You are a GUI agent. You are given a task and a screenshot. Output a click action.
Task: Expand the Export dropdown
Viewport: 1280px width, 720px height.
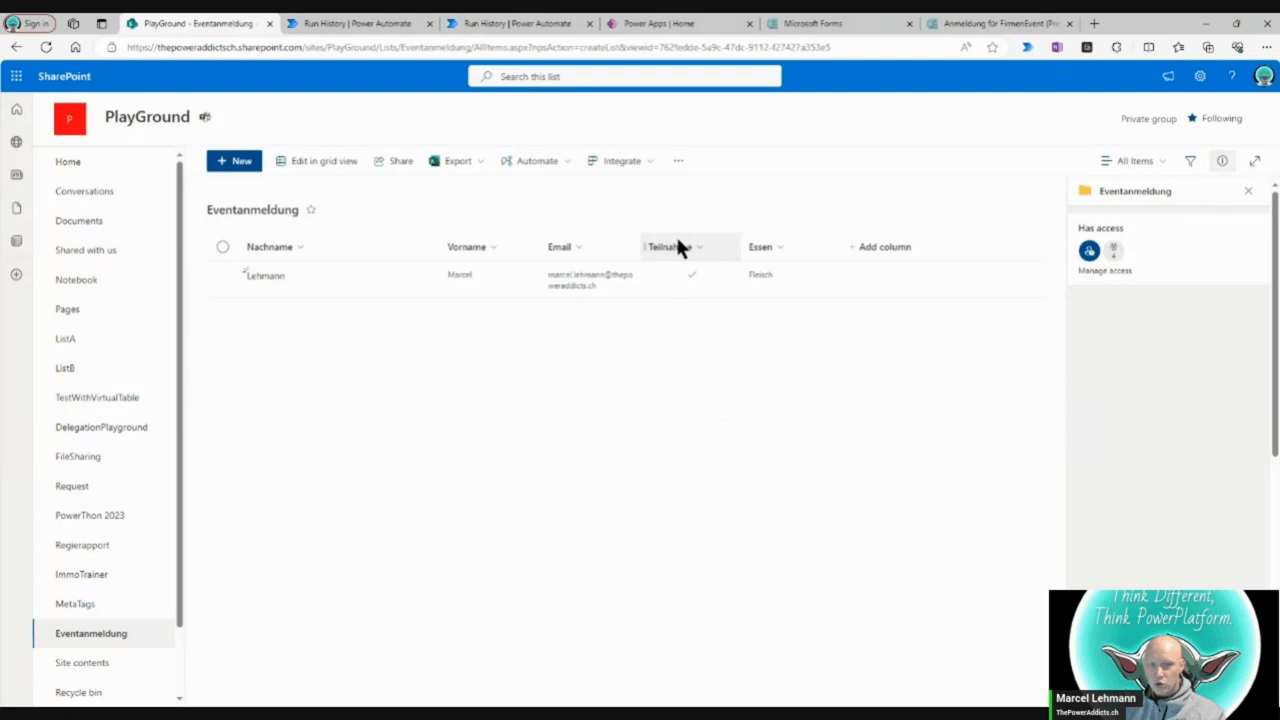pyautogui.click(x=456, y=161)
